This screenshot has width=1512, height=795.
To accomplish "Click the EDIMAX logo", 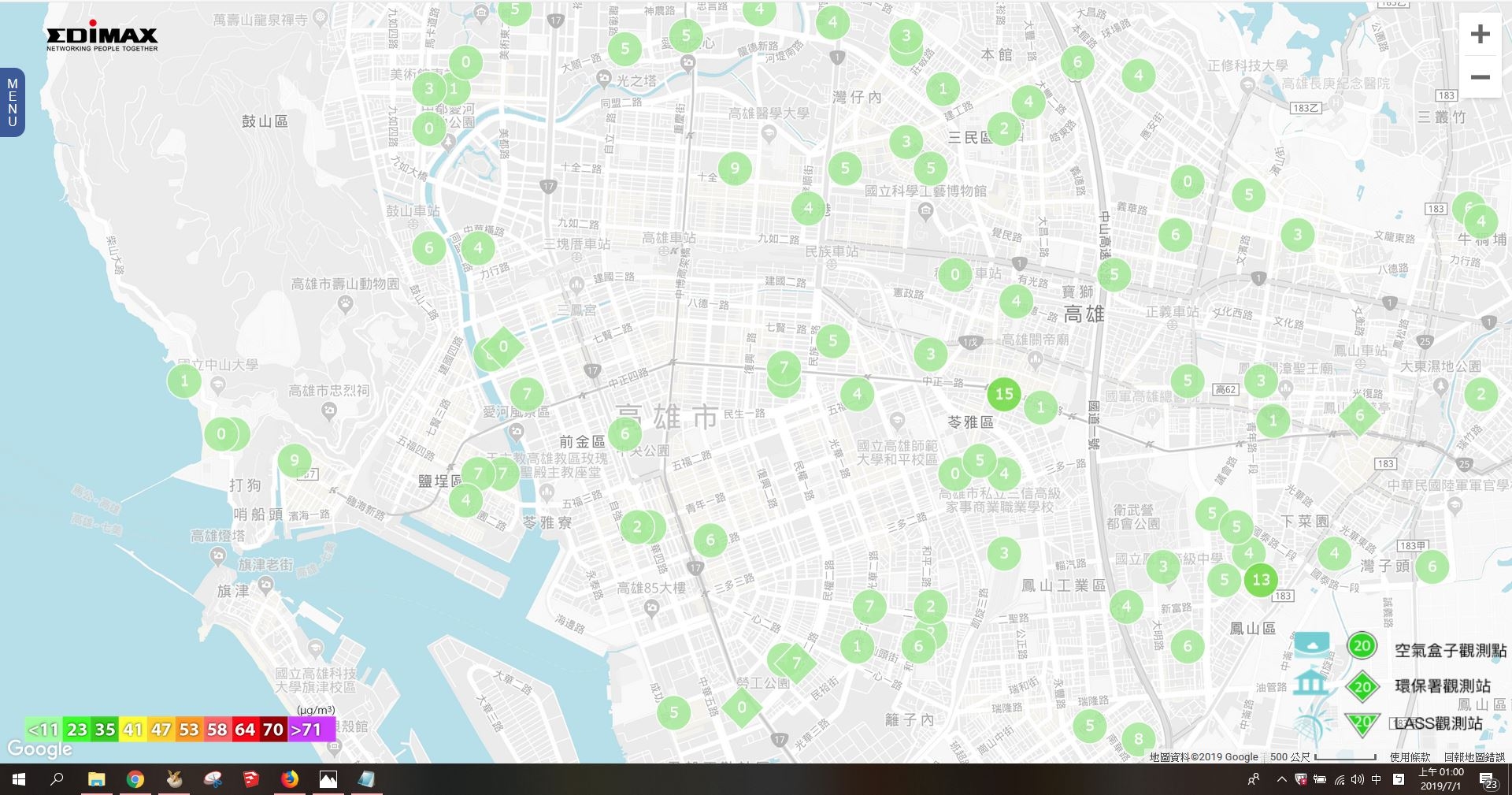I will pyautogui.click(x=102, y=39).
